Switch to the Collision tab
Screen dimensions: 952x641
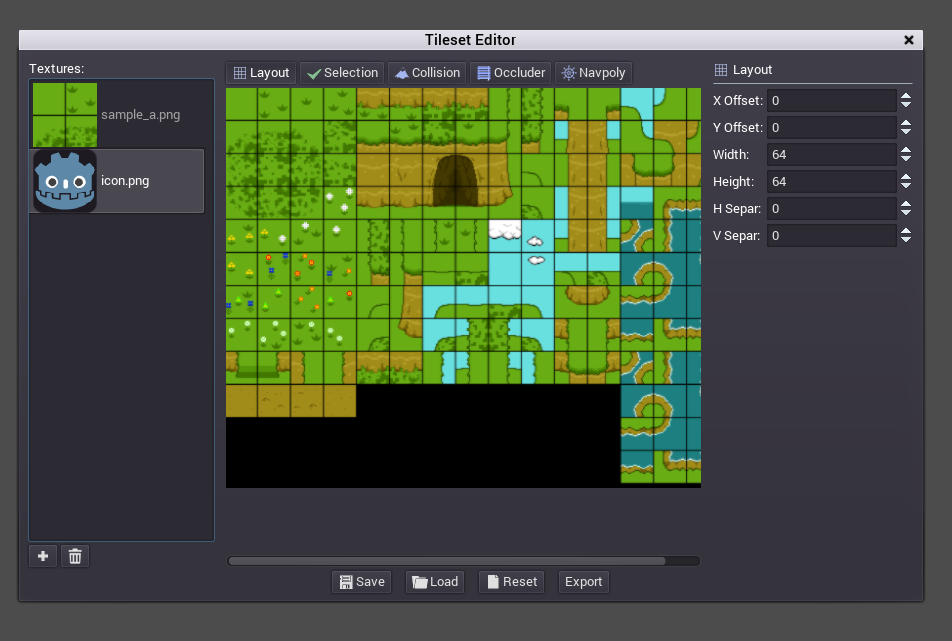(x=427, y=73)
